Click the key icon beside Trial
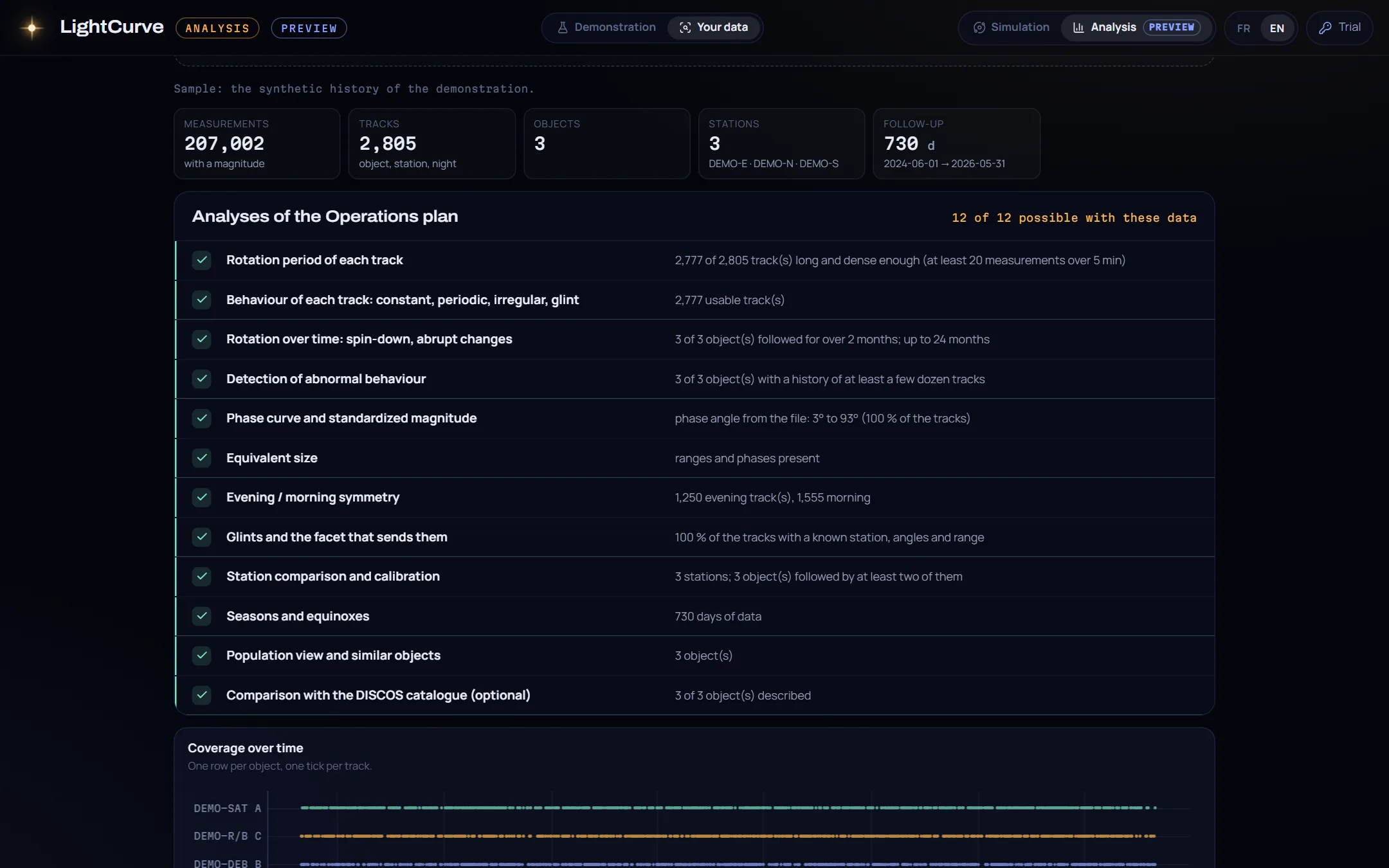 [x=1325, y=28]
